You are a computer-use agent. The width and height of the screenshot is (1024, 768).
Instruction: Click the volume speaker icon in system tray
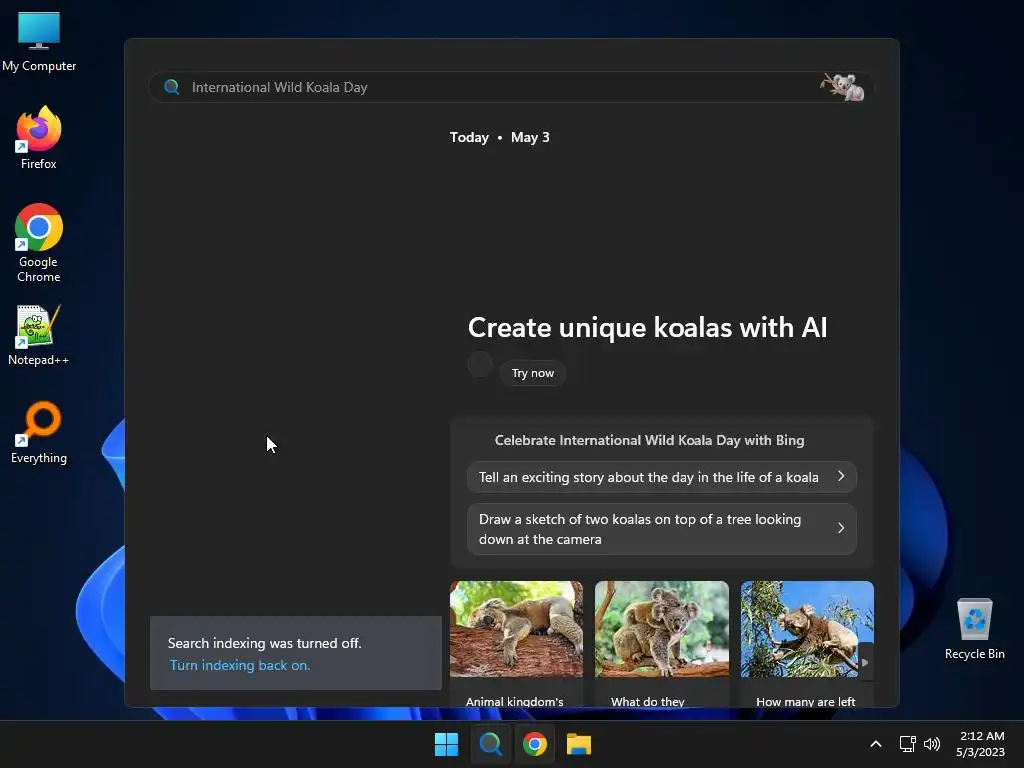pos(932,744)
